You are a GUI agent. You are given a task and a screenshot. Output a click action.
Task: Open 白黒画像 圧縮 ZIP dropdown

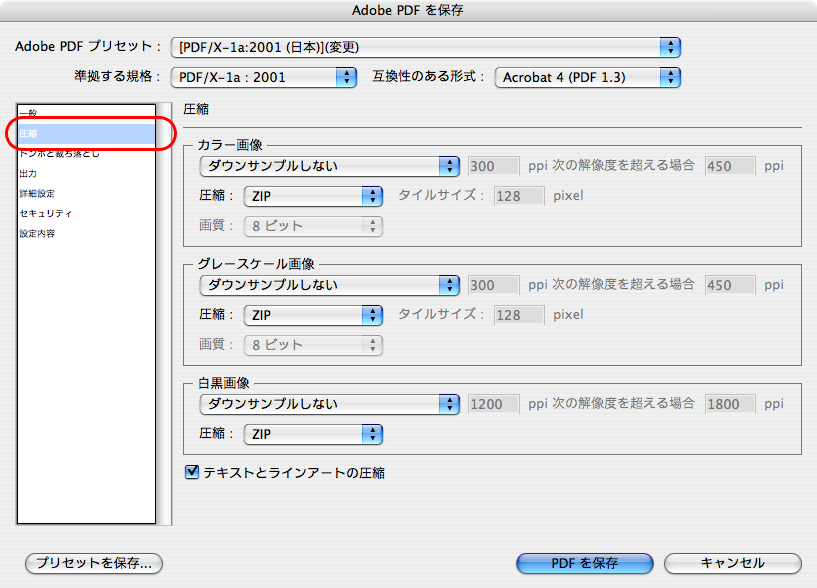313,434
